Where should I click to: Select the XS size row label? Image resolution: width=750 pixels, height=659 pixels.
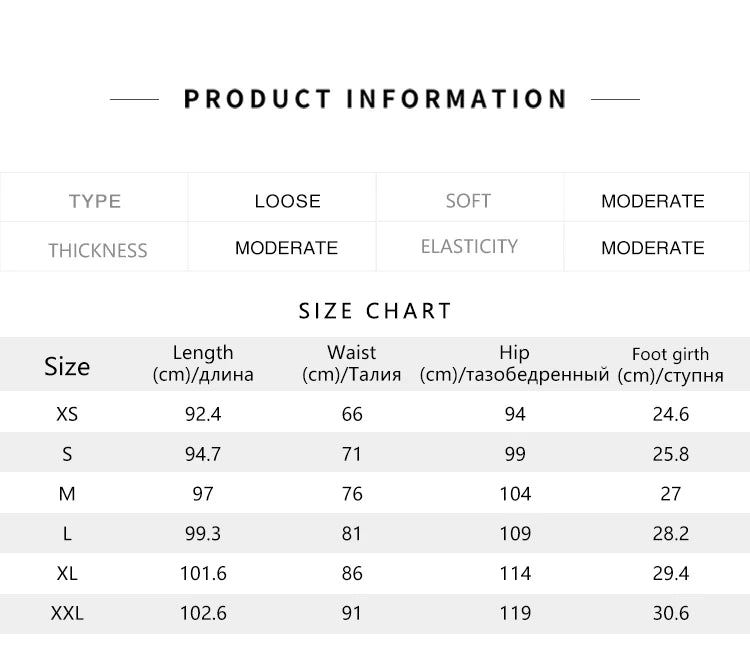tap(67, 414)
